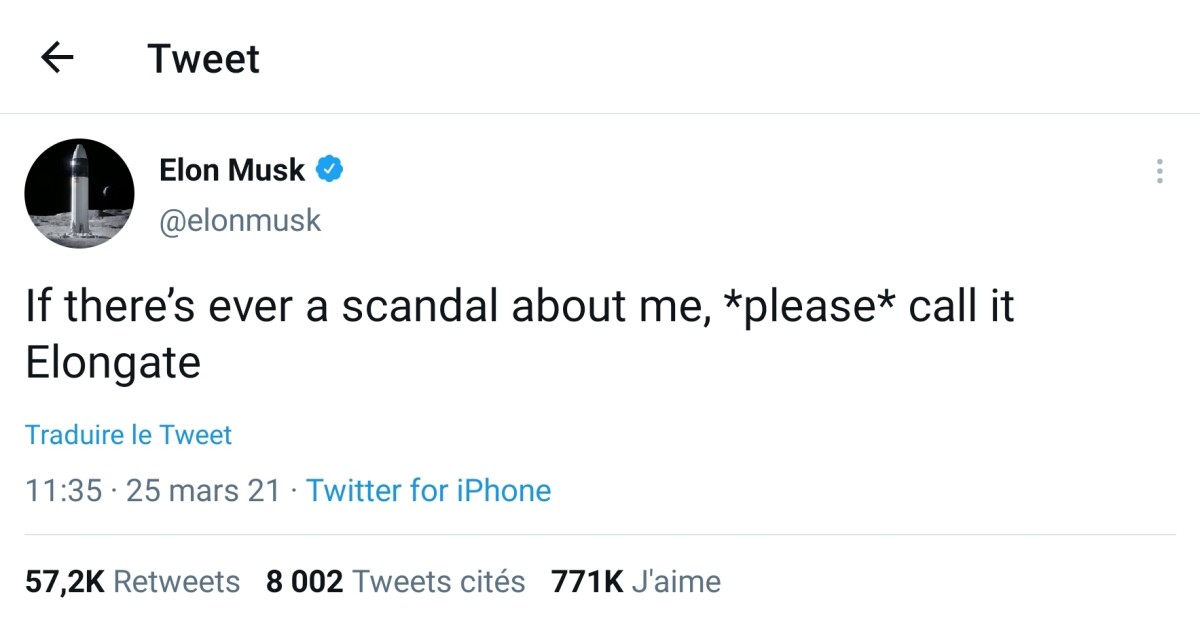Open the Elon Musk display name
The width and height of the screenshot is (1200, 620).
(232, 170)
